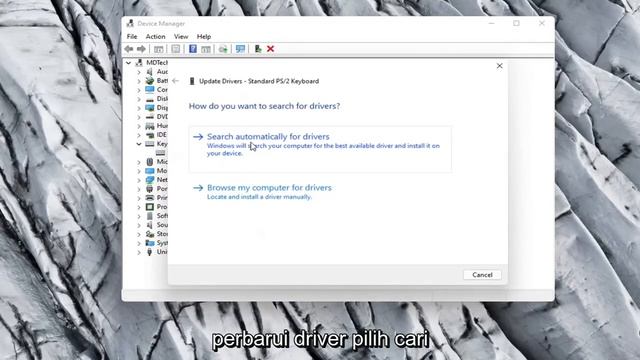Screen dimensions: 640x360
Task: Click the Batteries category icon
Action: (x=150, y=81)
